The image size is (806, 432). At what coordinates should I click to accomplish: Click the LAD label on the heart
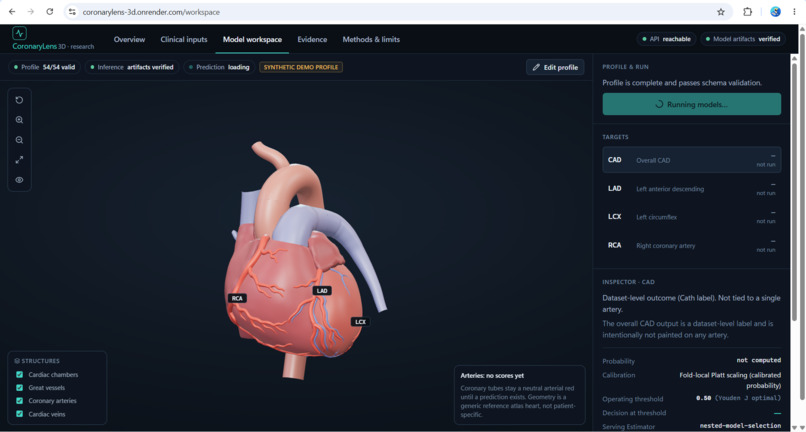click(x=322, y=291)
